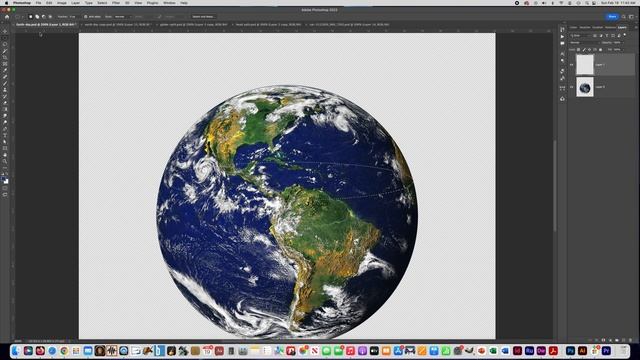The height and width of the screenshot is (360, 640).
Task: Open the workspace switcher dropdown
Action: (631, 17)
